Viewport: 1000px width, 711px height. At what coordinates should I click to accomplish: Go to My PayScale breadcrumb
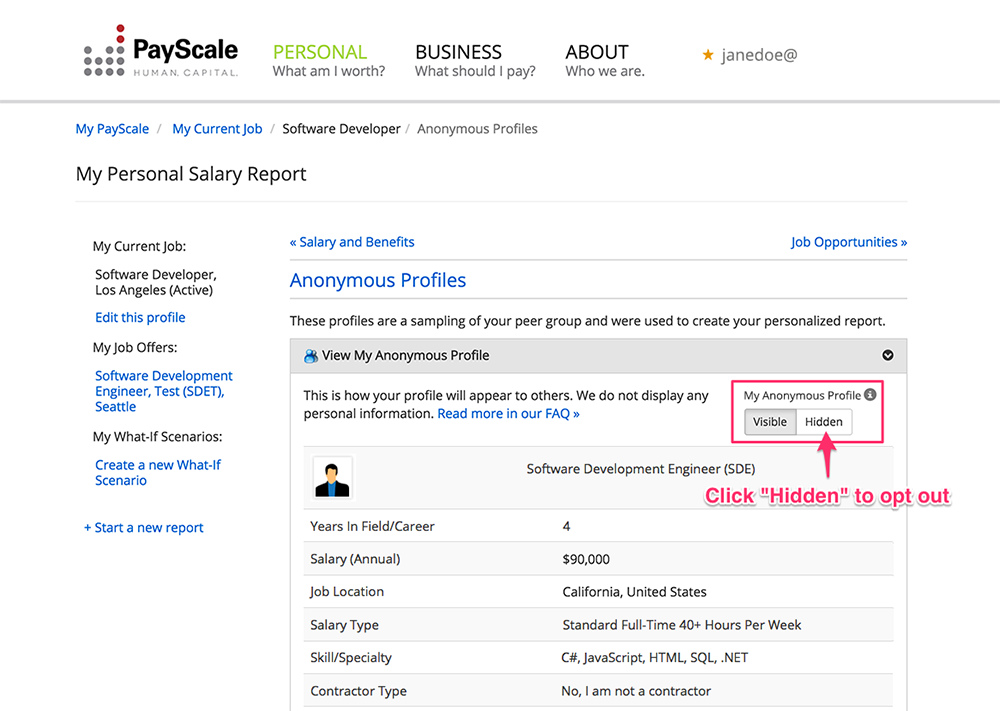tap(112, 129)
